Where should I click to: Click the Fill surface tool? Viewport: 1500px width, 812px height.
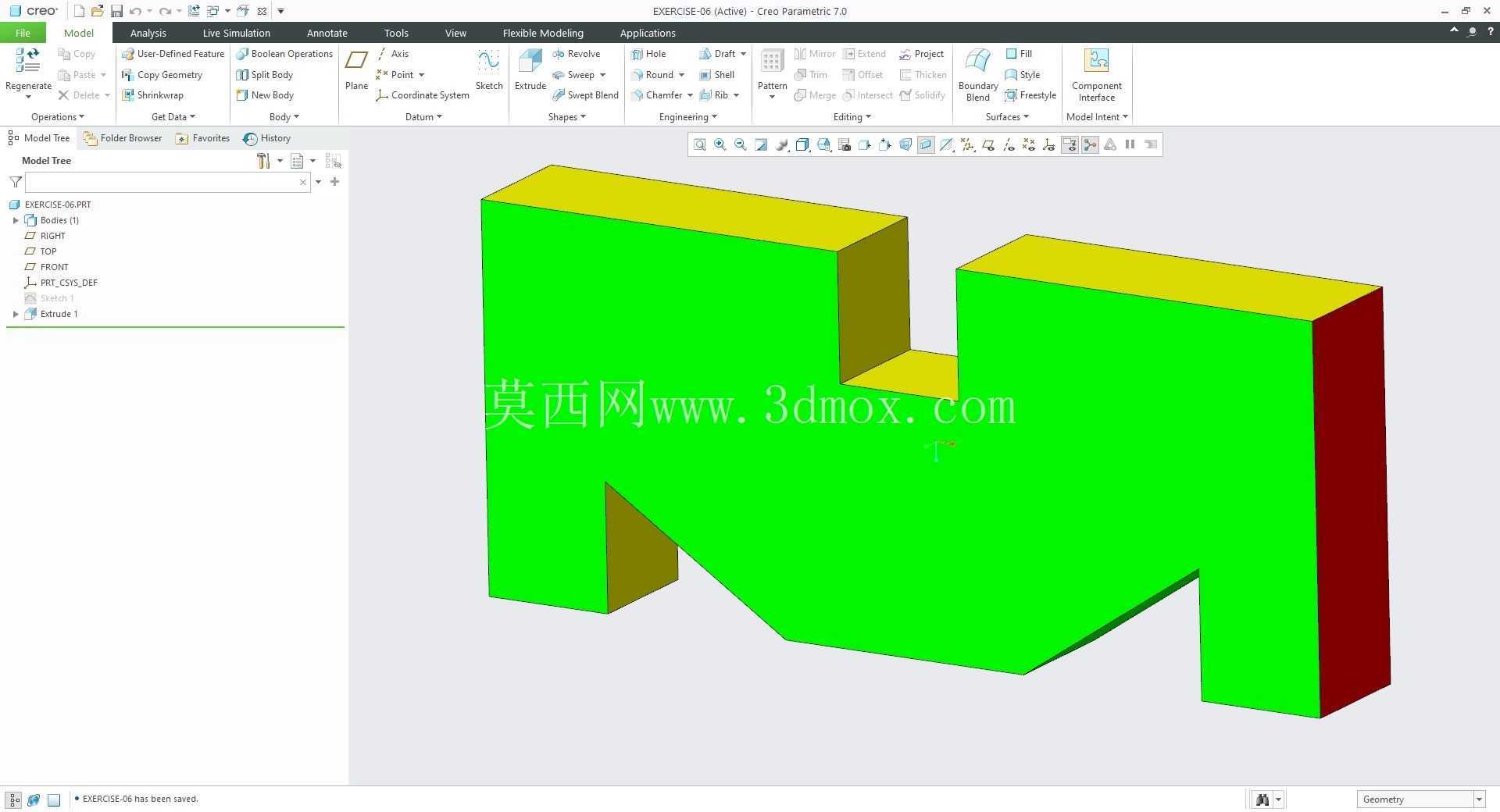1019,54
